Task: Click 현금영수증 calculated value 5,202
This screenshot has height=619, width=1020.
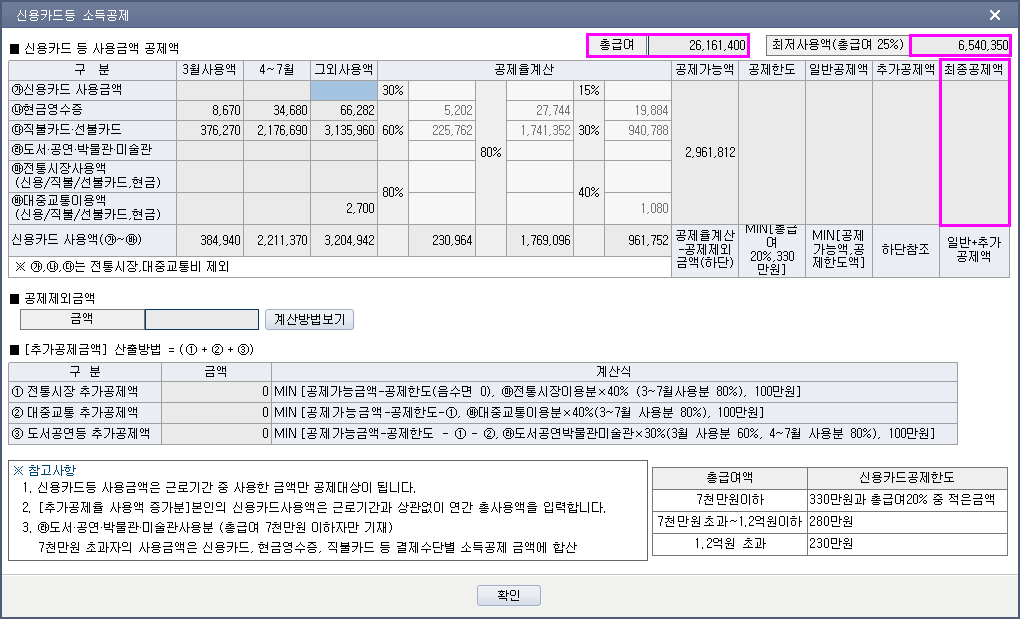Action: point(442,111)
